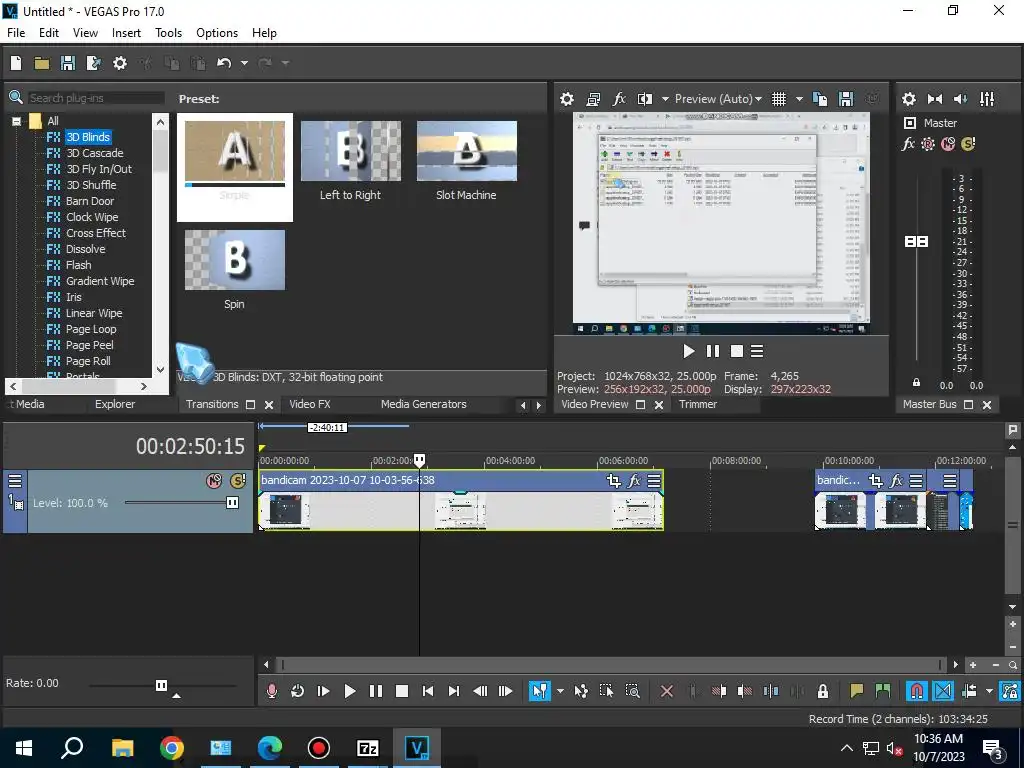The width and height of the screenshot is (1024, 768).
Task: Open a project with the folder icon
Action: (42, 63)
